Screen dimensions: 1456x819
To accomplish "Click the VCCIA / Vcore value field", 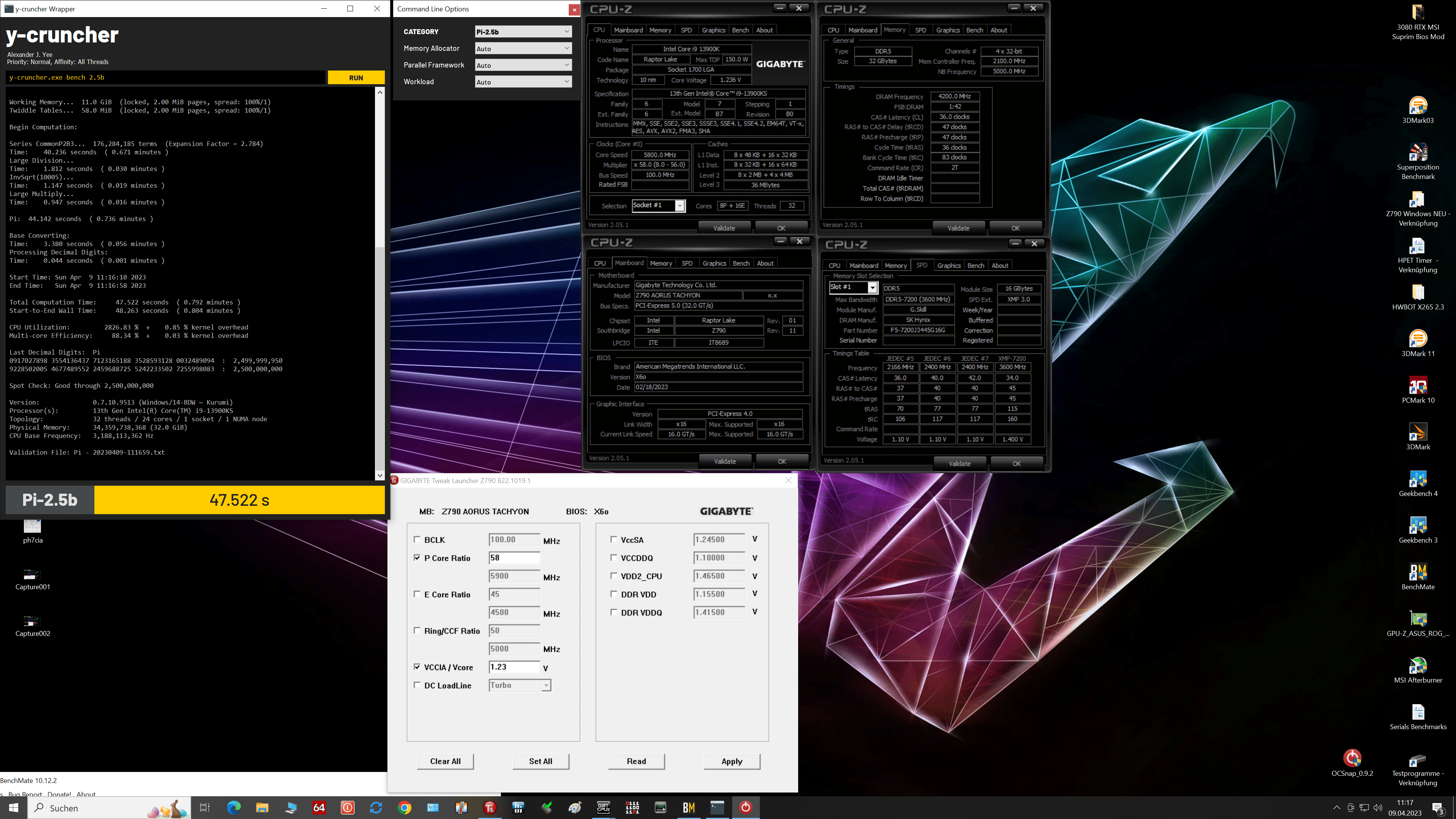I will (x=514, y=667).
